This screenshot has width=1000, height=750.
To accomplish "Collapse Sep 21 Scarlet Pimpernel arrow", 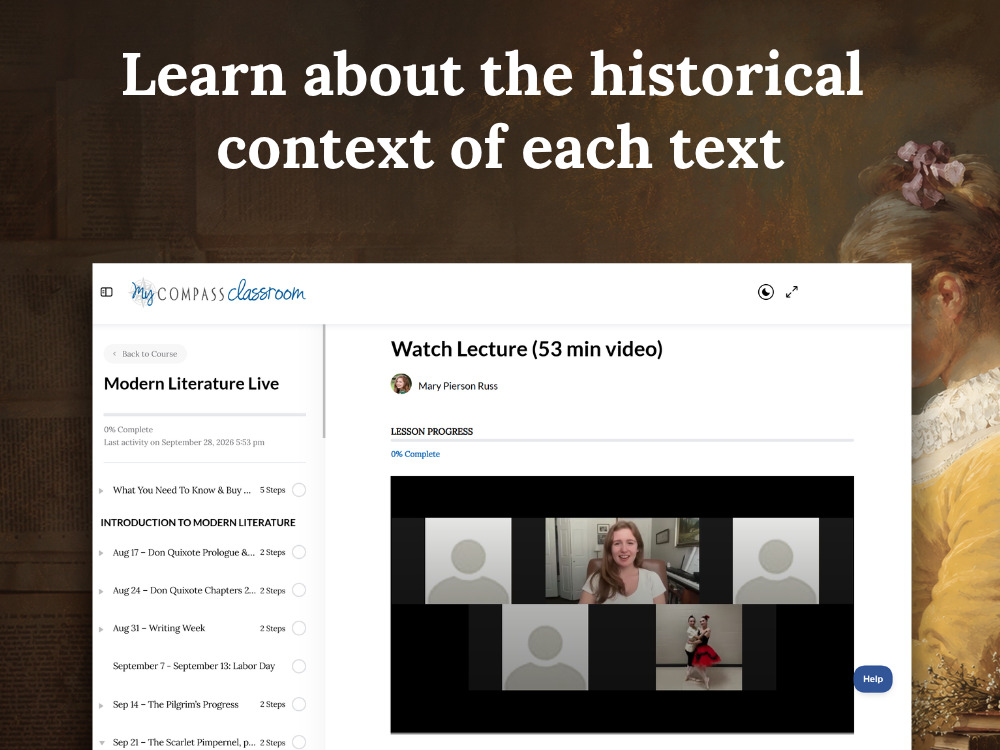I will point(102,743).
